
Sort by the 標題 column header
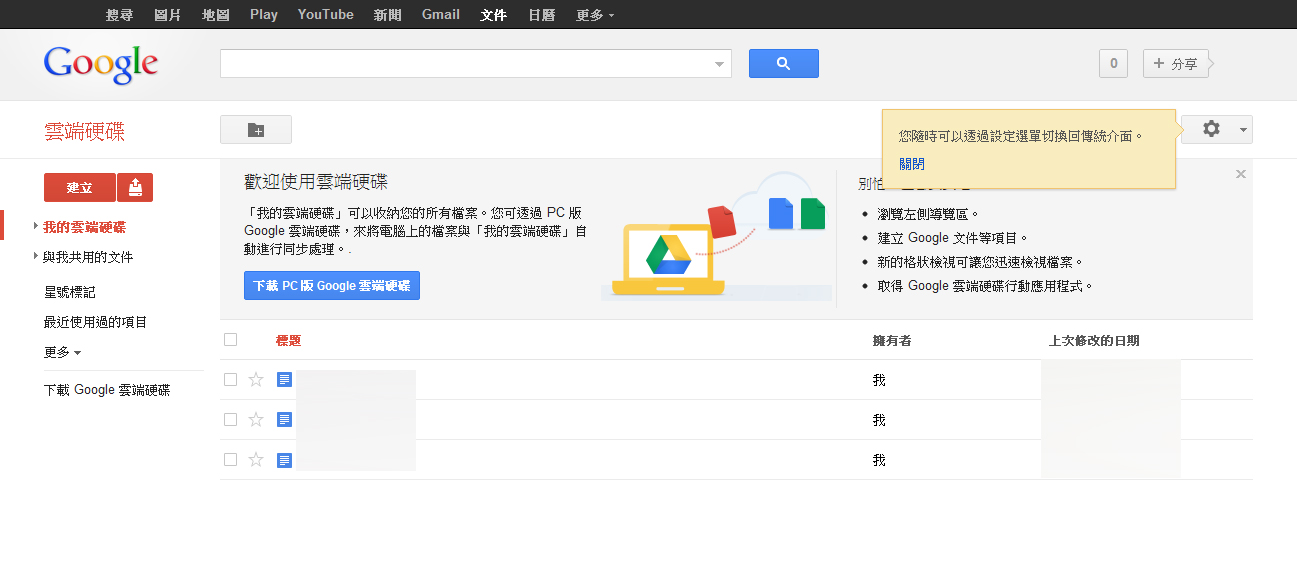click(288, 340)
